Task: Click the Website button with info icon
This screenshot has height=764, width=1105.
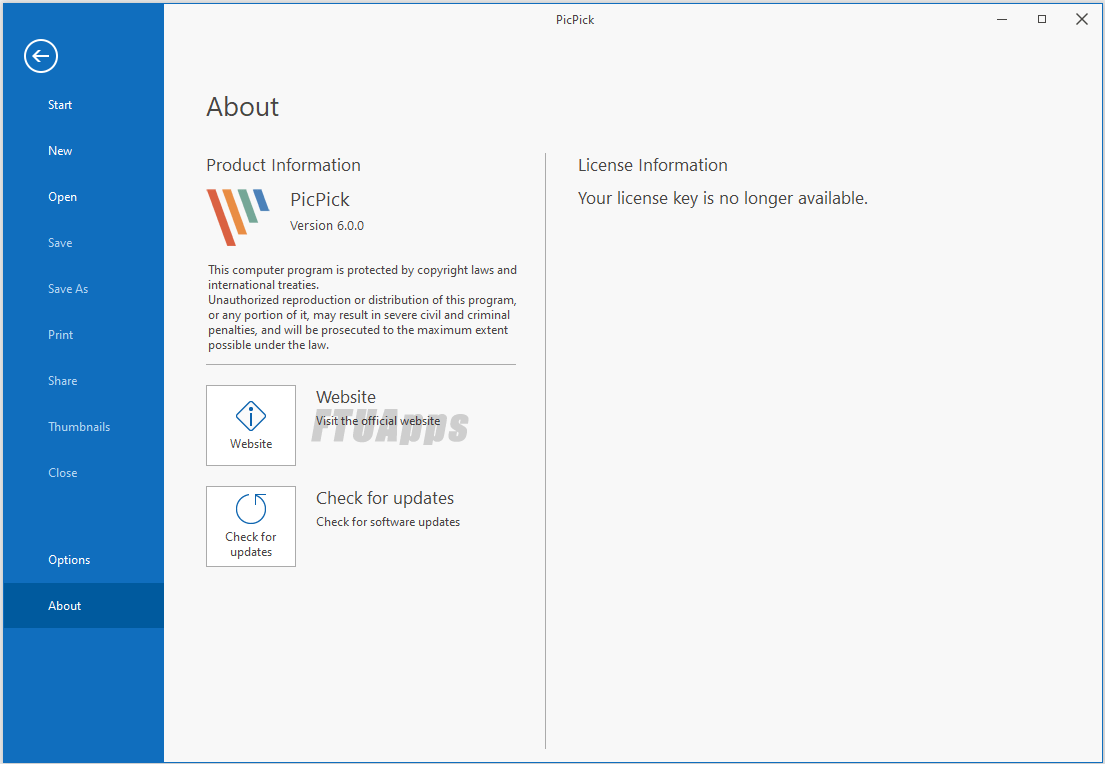Action: 251,425
